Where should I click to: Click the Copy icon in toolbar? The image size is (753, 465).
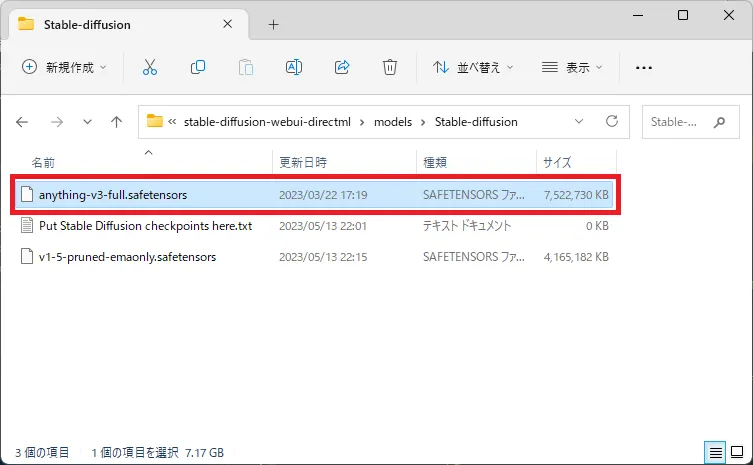point(198,67)
